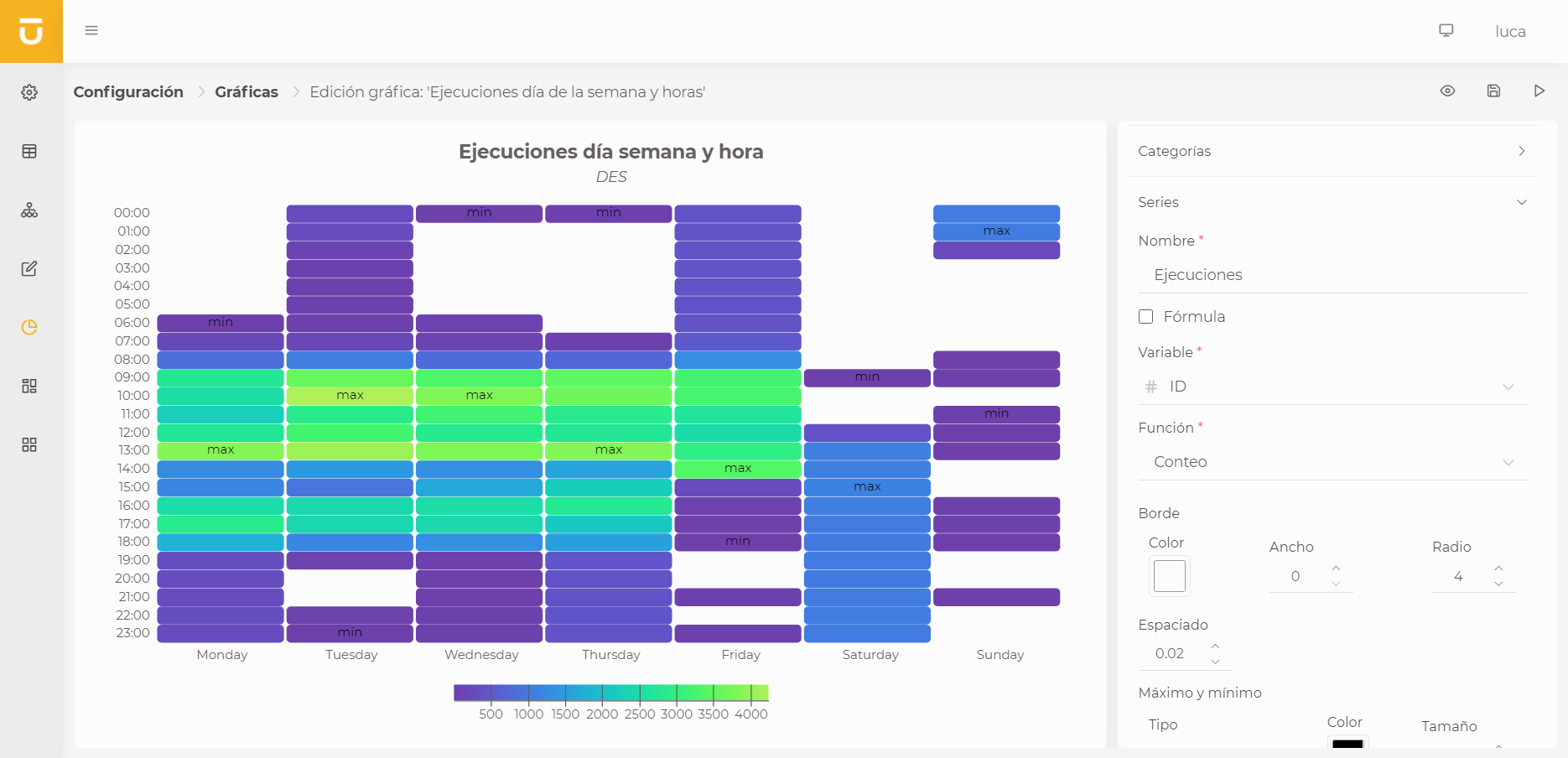Preview the chart with the eye icon
Viewport: 1568px width, 758px height.
[1447, 91]
